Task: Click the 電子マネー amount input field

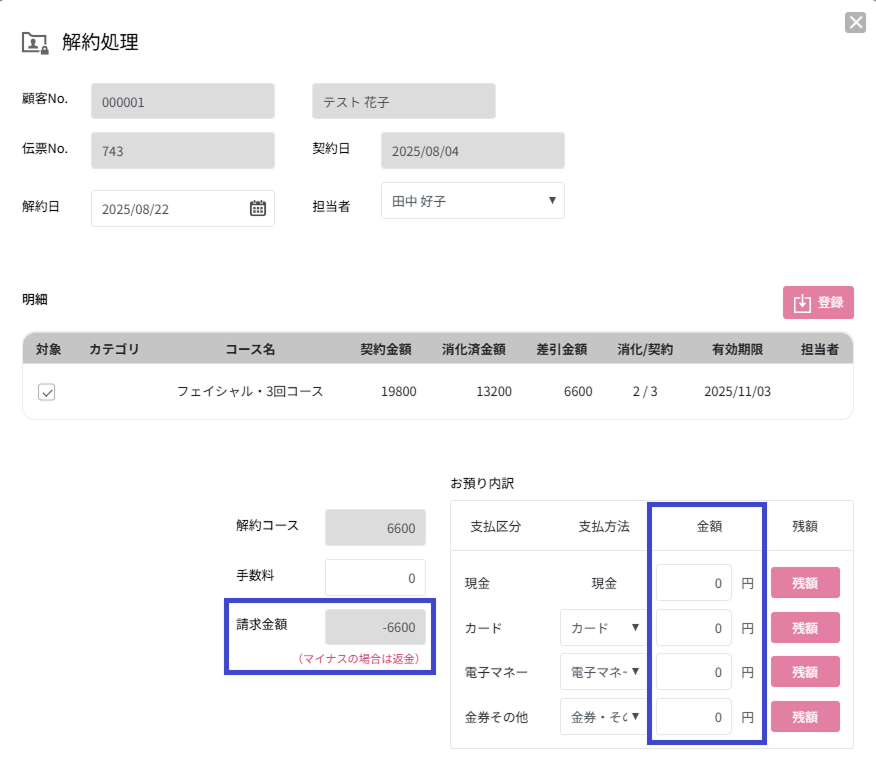Action: tap(694, 672)
